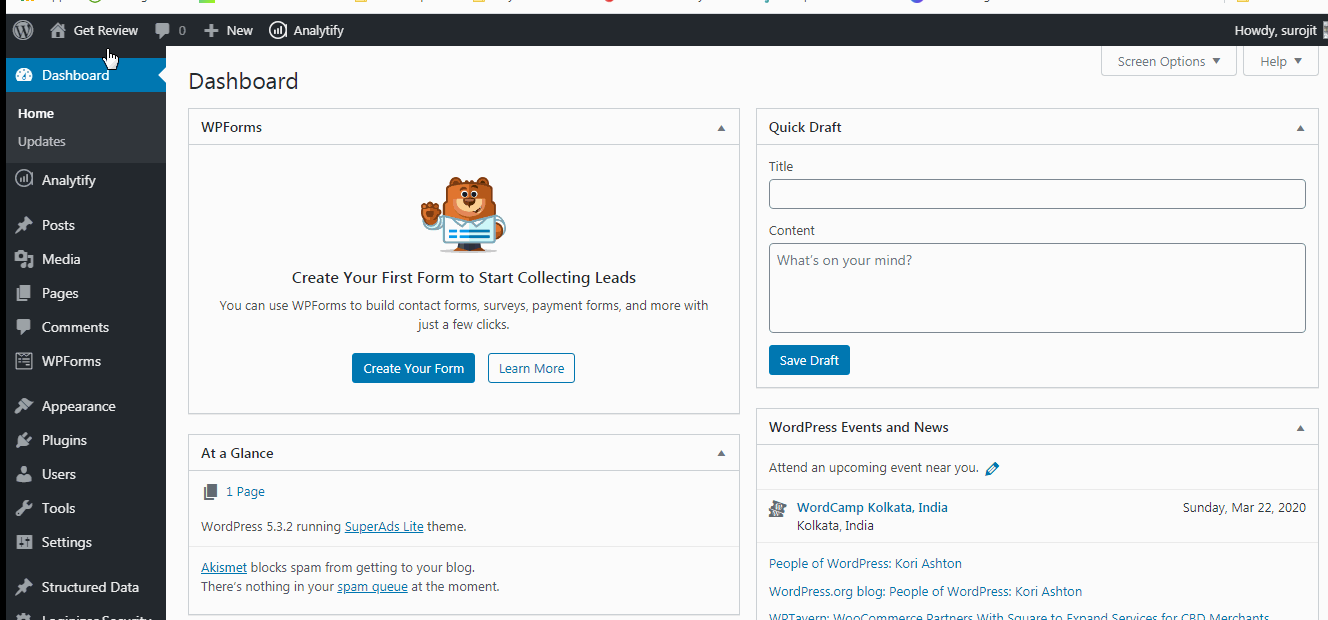
Task: Click the Analytify icon in the admin bar
Action: [278, 30]
